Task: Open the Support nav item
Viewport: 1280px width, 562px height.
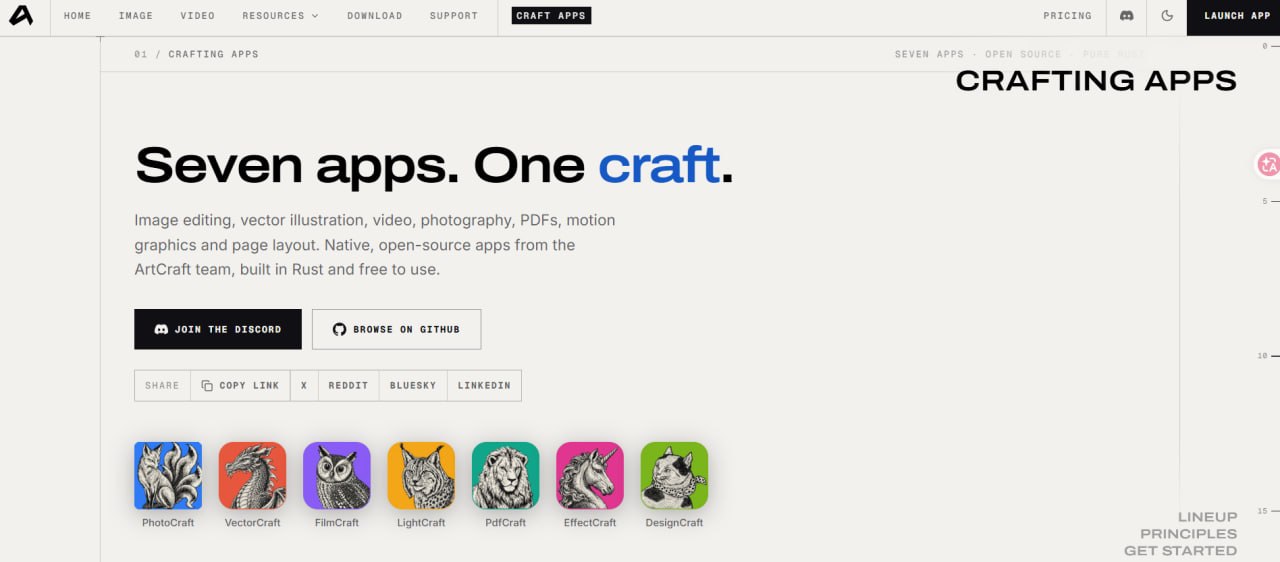Action: tap(454, 16)
